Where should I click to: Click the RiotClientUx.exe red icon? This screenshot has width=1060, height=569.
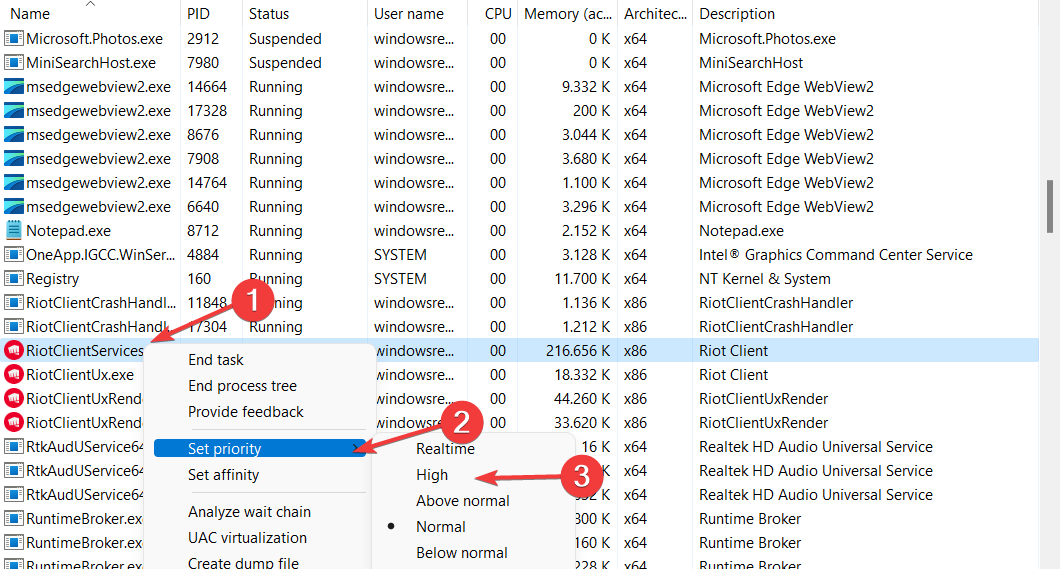[13, 375]
